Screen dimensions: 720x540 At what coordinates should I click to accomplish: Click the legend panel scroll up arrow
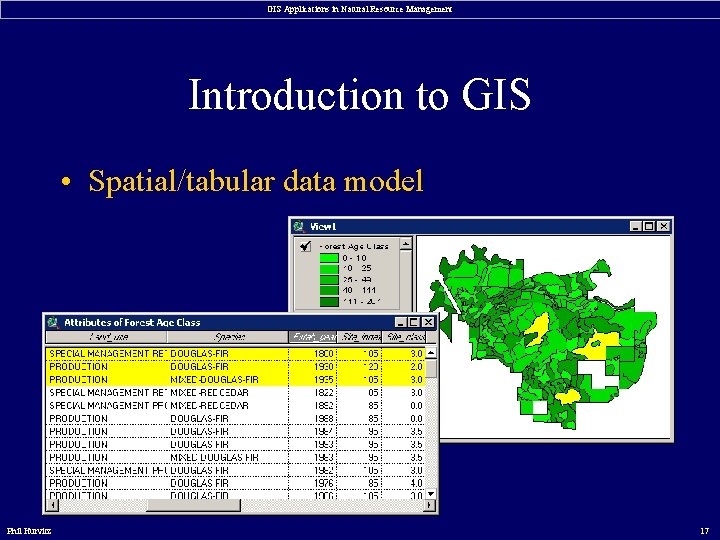(405, 245)
